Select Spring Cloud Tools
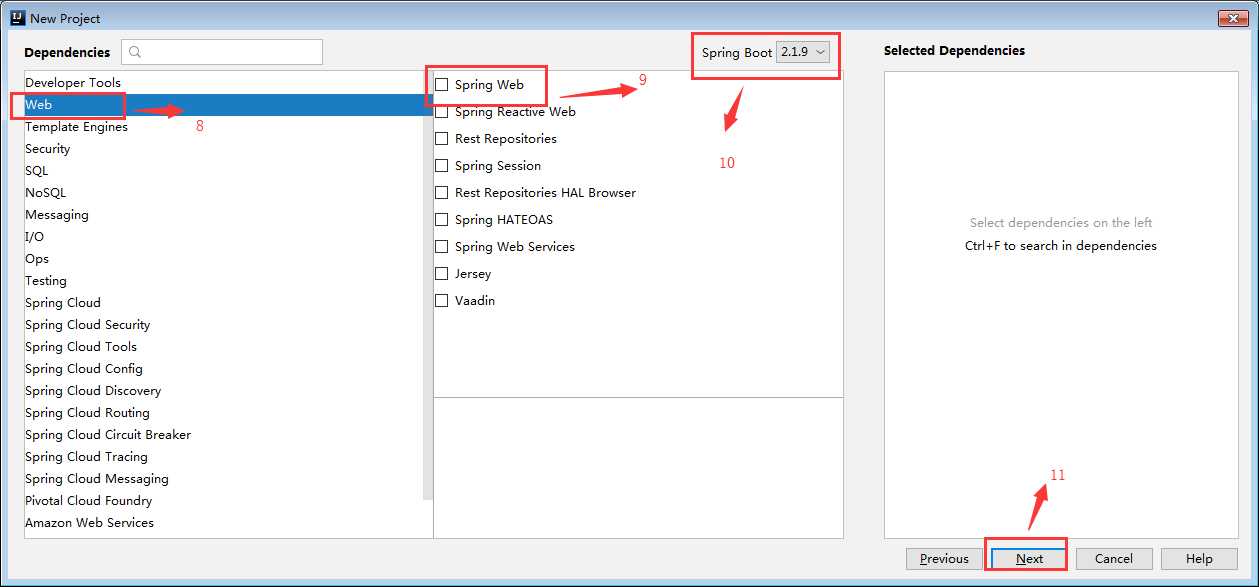 224,347
